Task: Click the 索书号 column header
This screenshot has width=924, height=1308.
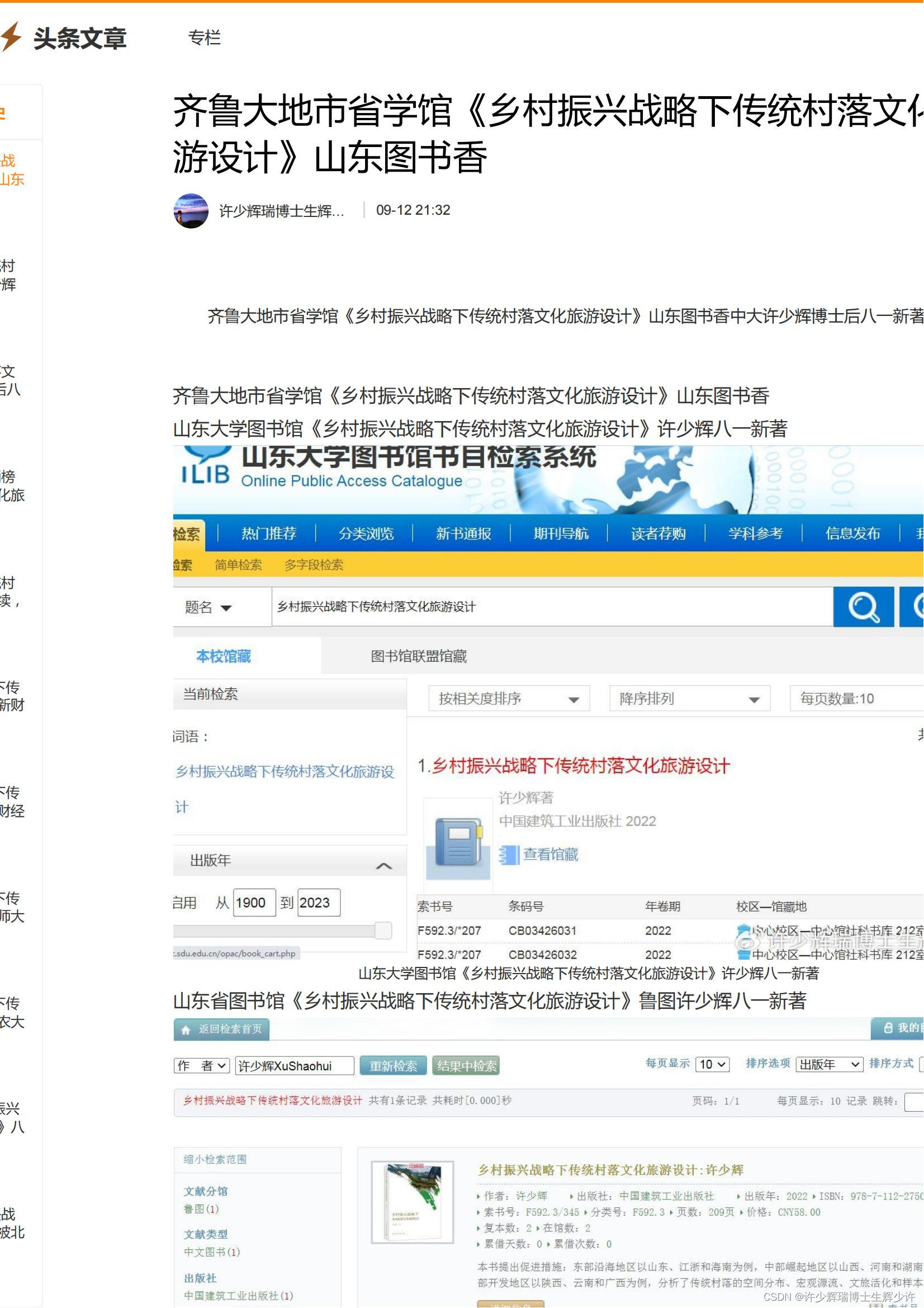Action: [435, 907]
